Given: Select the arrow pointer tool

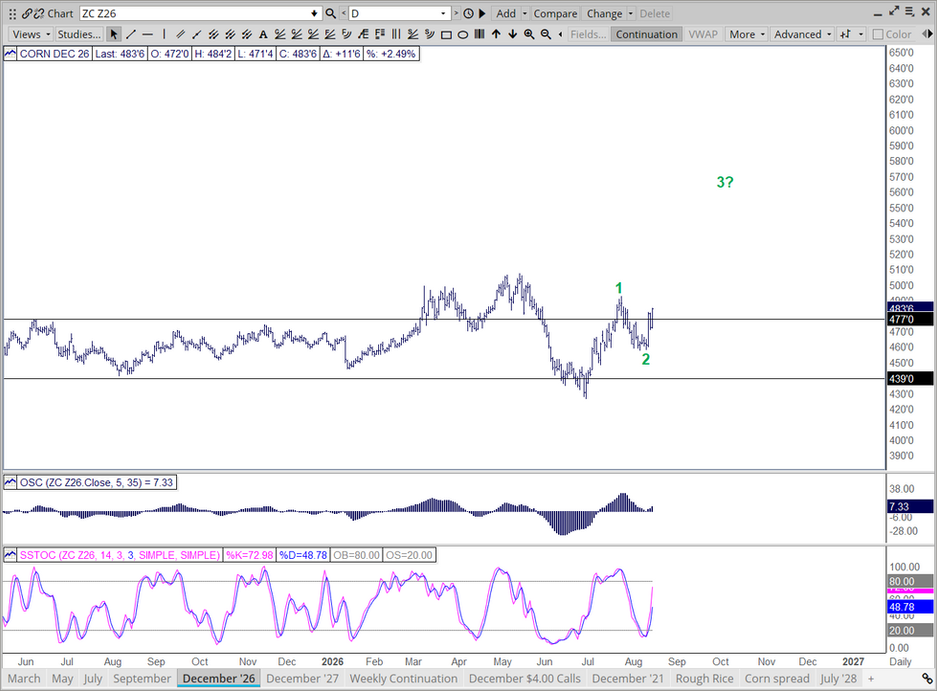Looking at the screenshot, I should pos(114,34).
